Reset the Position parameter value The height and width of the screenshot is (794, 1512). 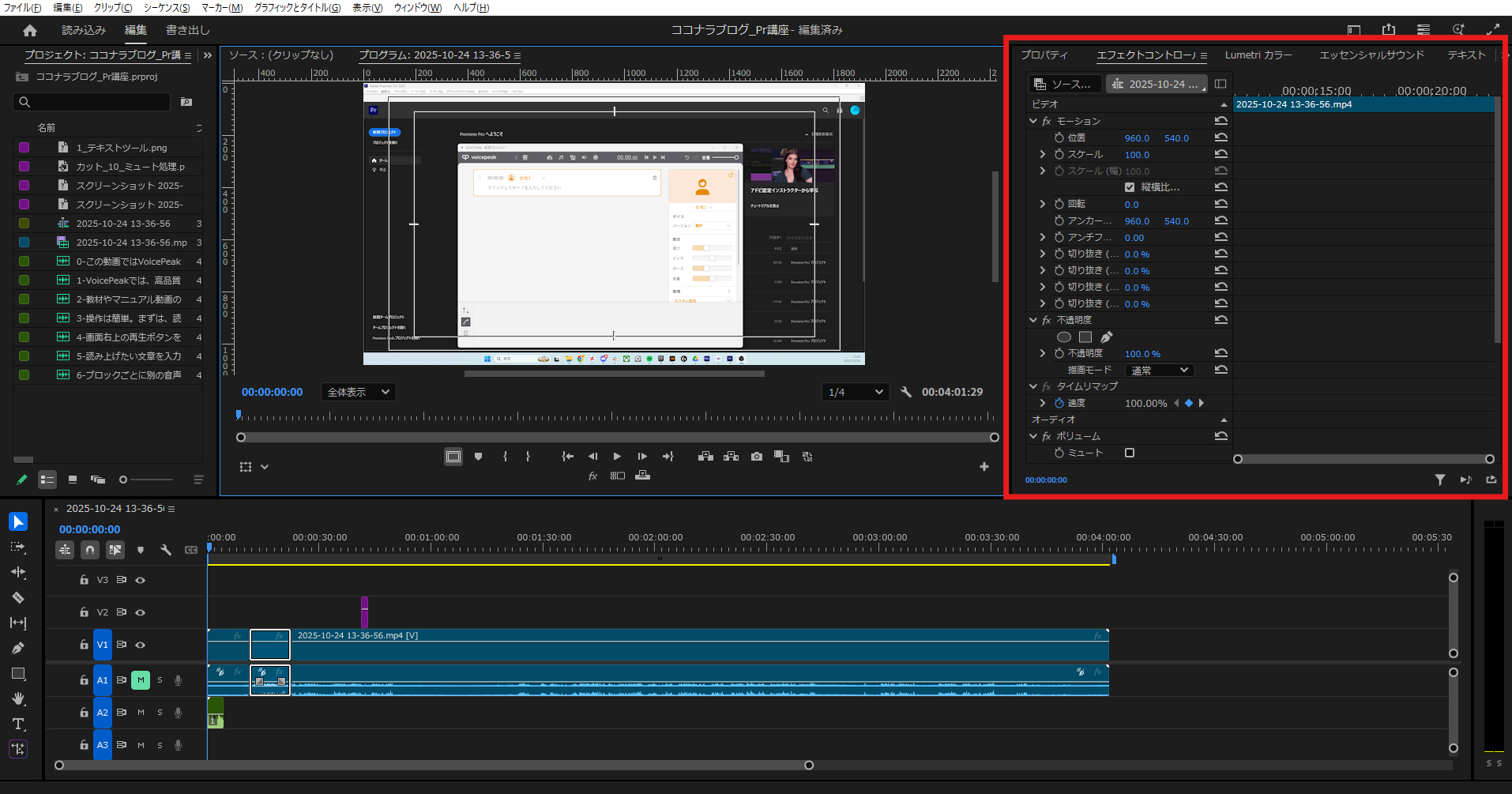(x=1221, y=137)
